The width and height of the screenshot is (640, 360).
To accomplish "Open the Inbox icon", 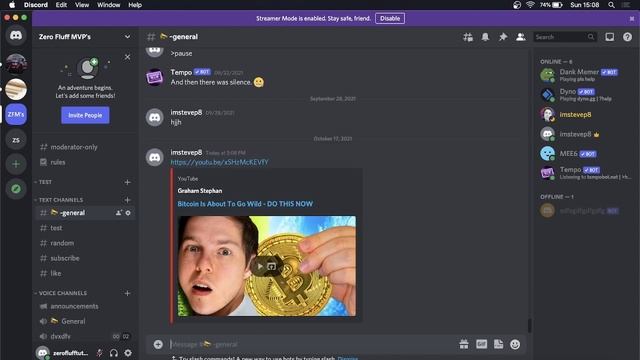I will pos(609,37).
